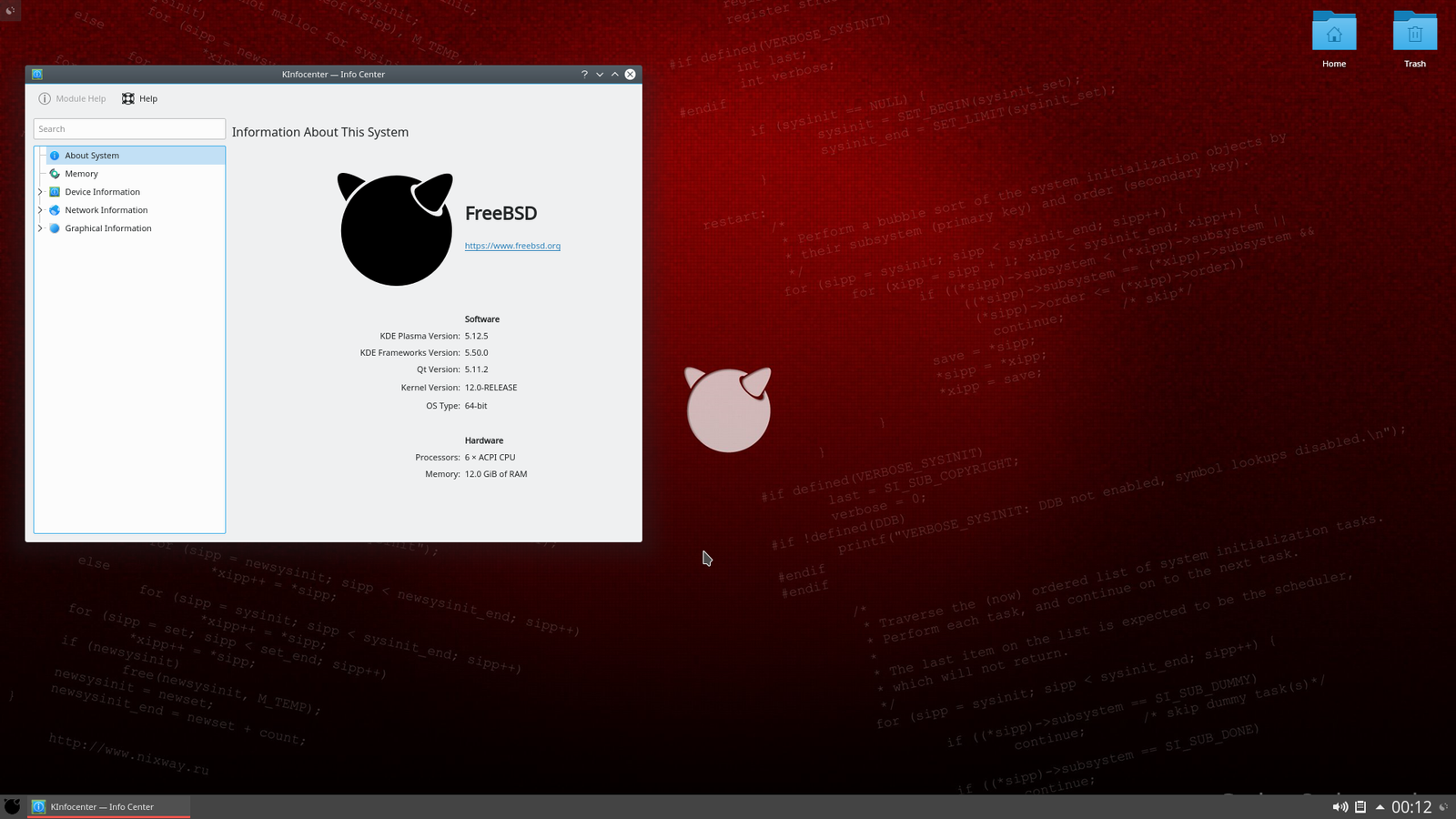Expand the Device Information branch arrow
This screenshot has width=1456, height=819.
pos(40,192)
